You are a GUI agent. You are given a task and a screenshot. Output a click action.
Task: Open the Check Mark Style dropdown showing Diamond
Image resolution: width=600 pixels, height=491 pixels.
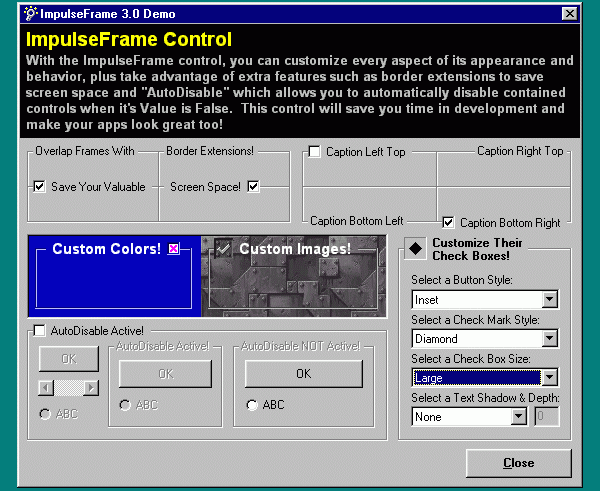[549, 338]
